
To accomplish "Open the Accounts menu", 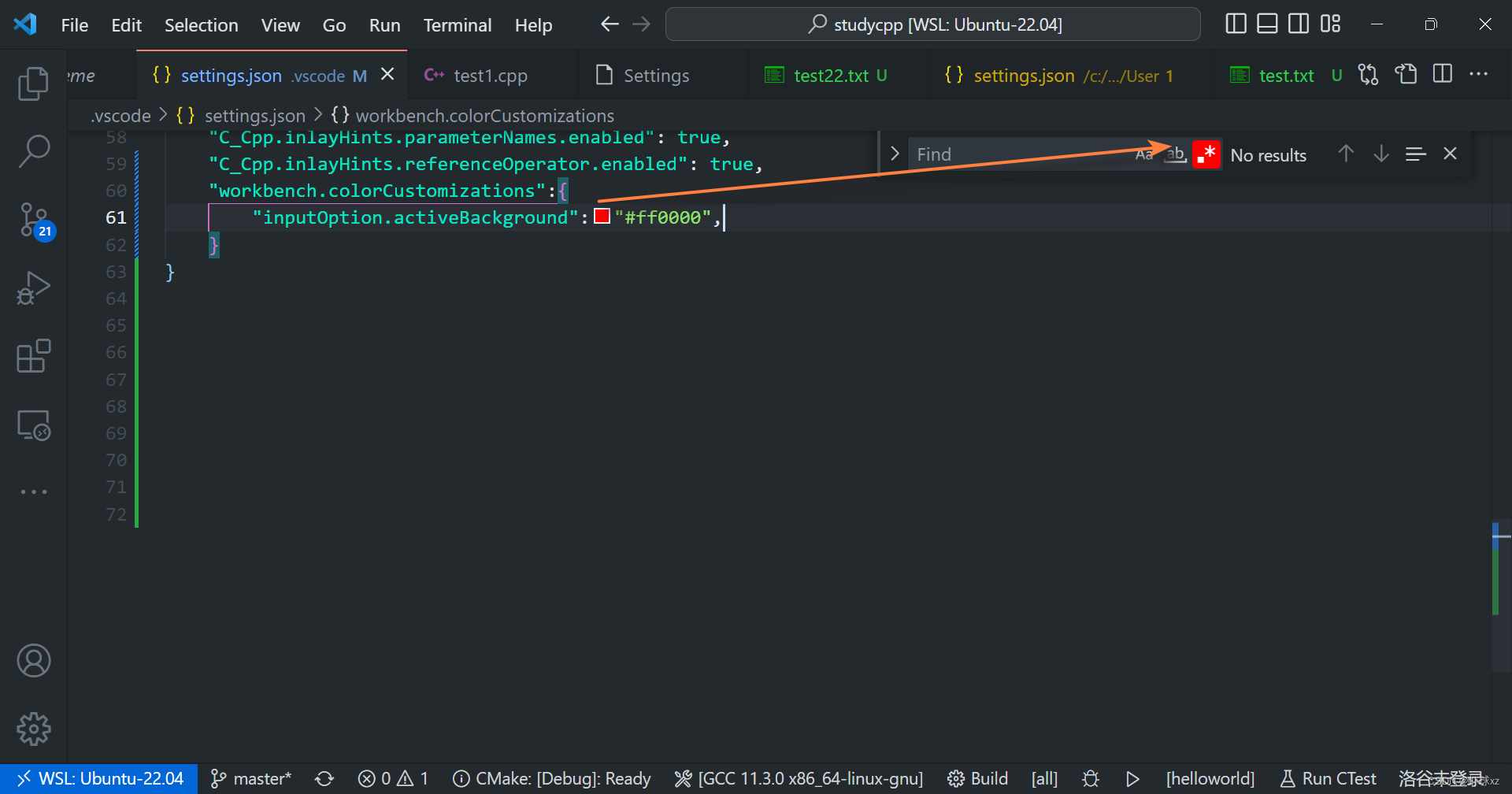I will tap(33, 661).
